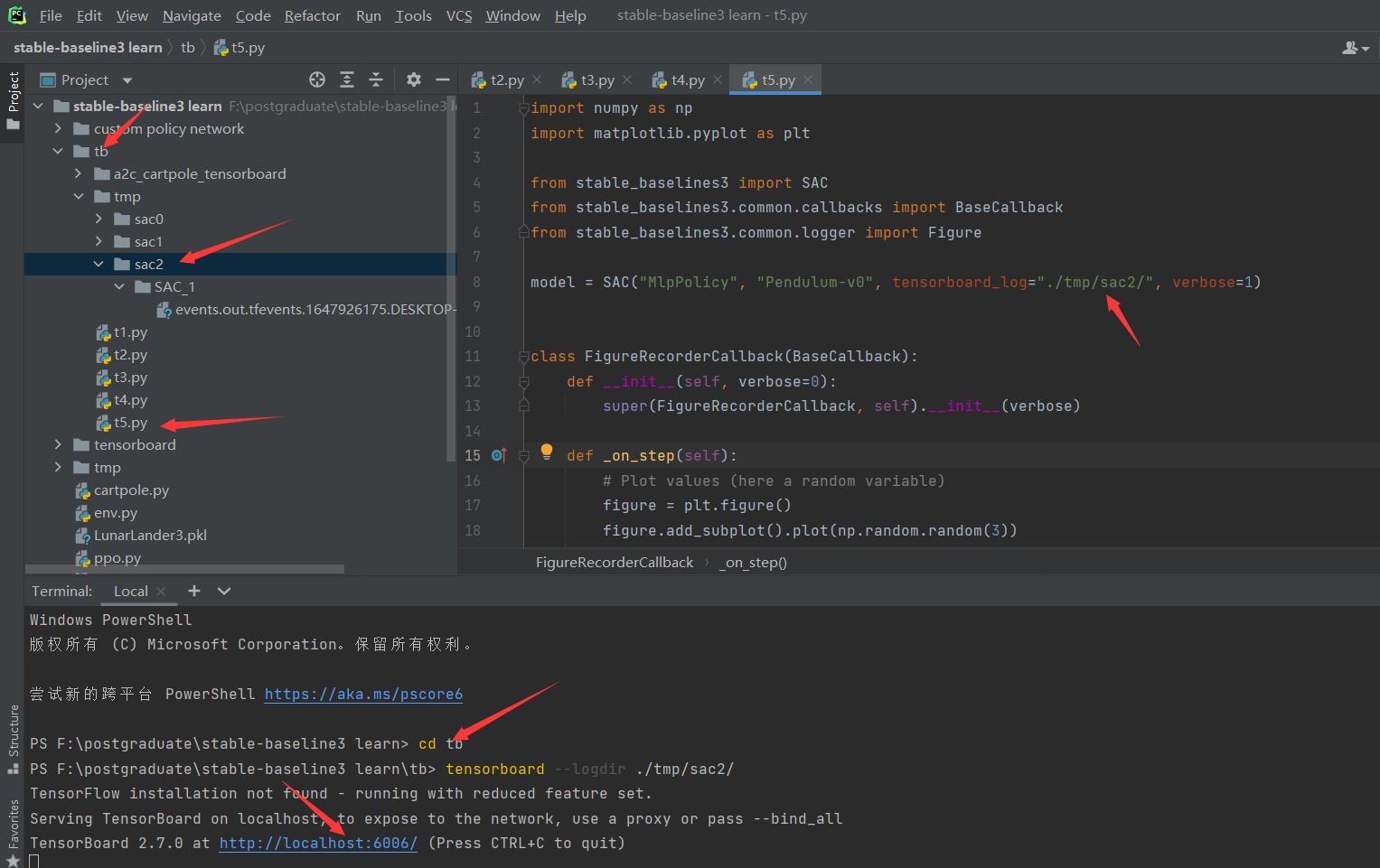
Task: Switch to the t4.py editor tab
Action: pyautogui.click(x=687, y=79)
